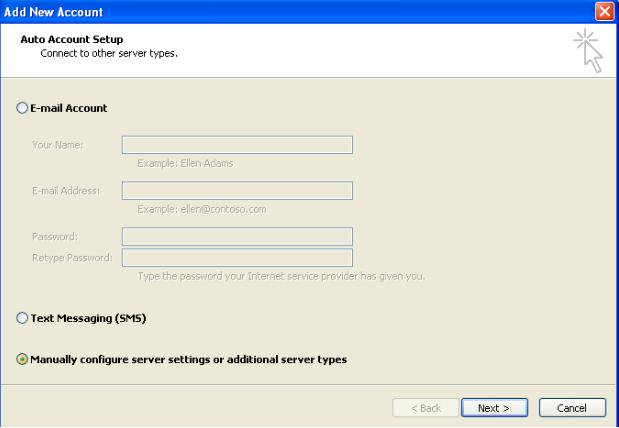Click the password provider hint text
619x428 pixels.
[x=281, y=276]
